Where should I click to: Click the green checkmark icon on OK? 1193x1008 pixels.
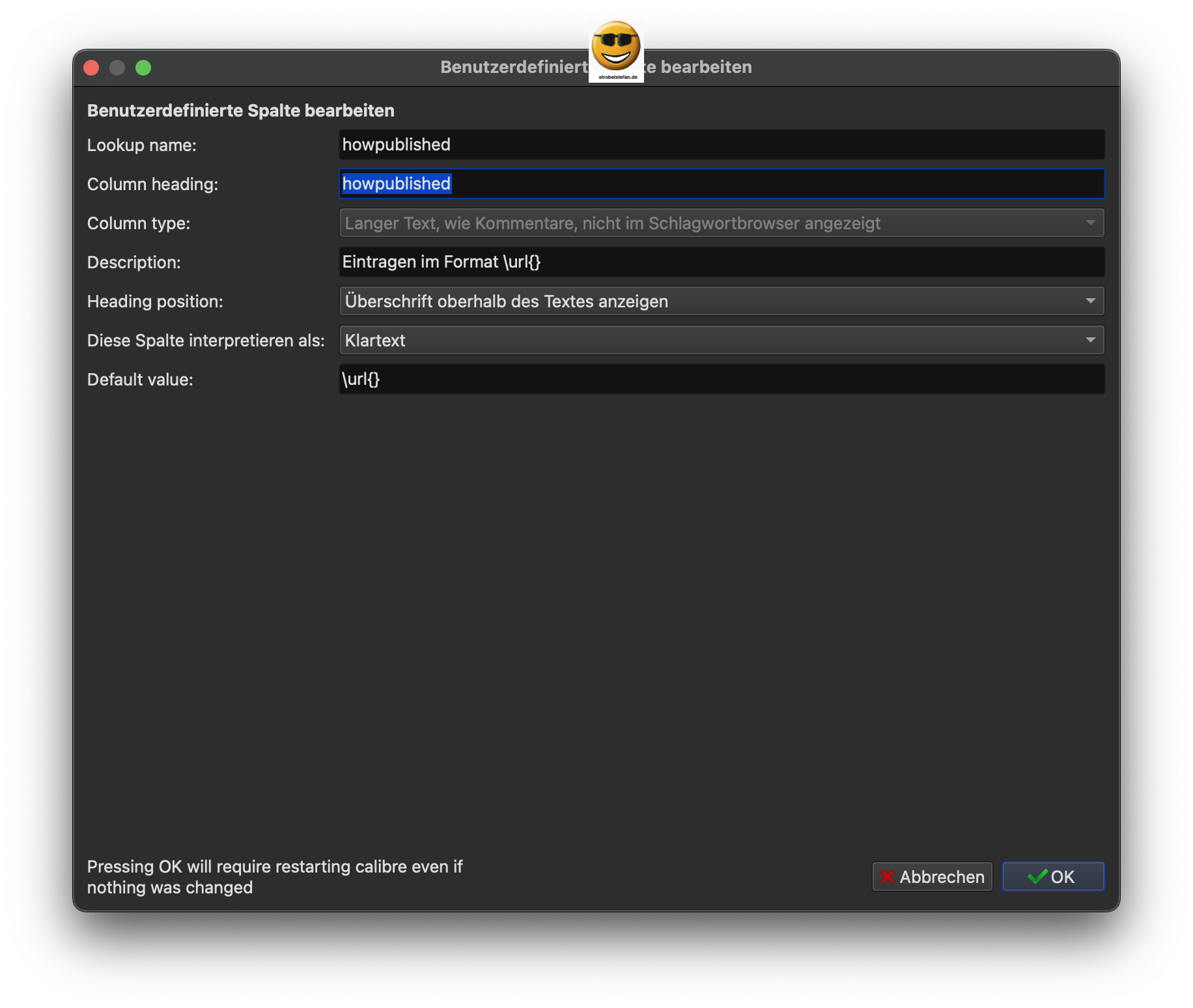1037,877
